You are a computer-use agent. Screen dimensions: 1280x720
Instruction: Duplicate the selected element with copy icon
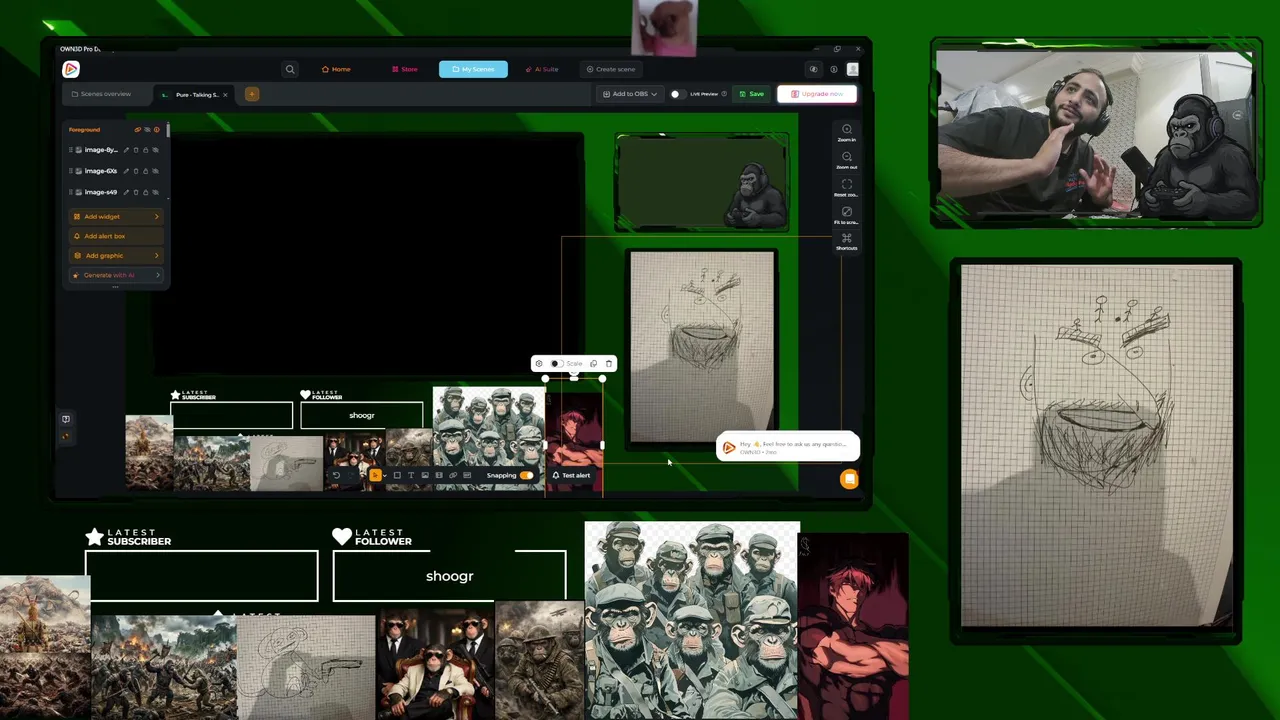[593, 364]
